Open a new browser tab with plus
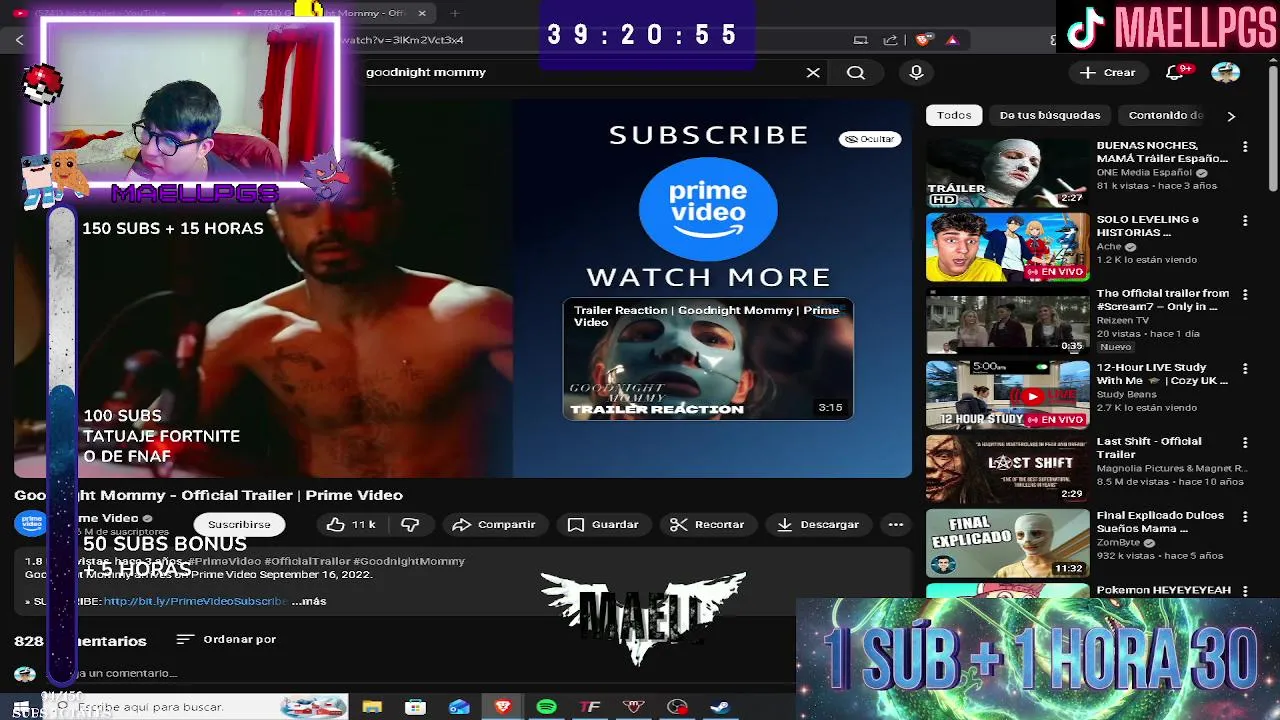The width and height of the screenshot is (1280, 720). [x=455, y=13]
